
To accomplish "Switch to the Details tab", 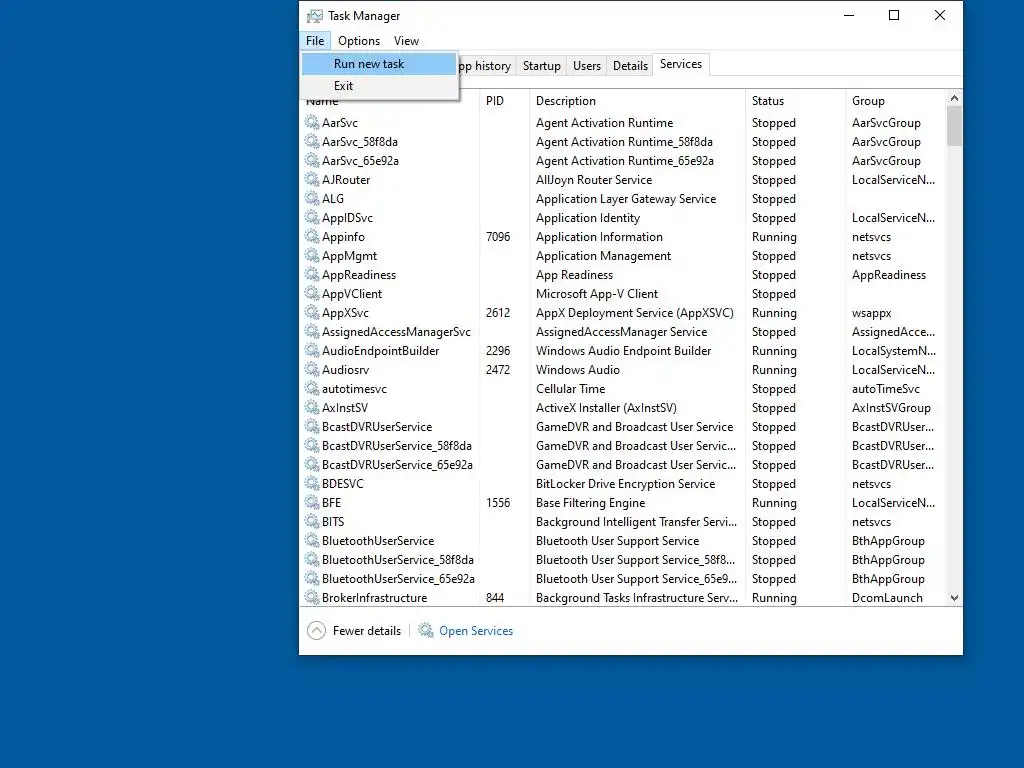I will tap(630, 66).
